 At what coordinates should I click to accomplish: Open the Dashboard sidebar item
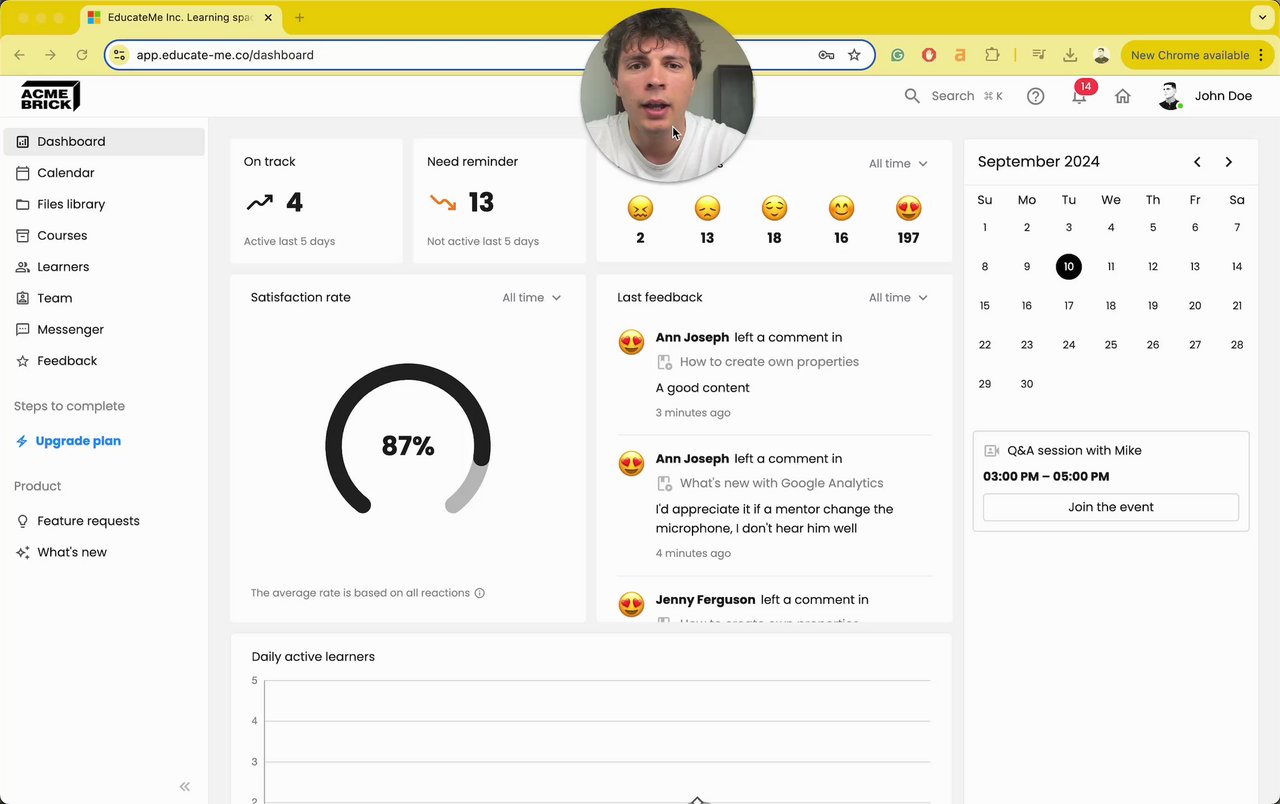coord(104,141)
